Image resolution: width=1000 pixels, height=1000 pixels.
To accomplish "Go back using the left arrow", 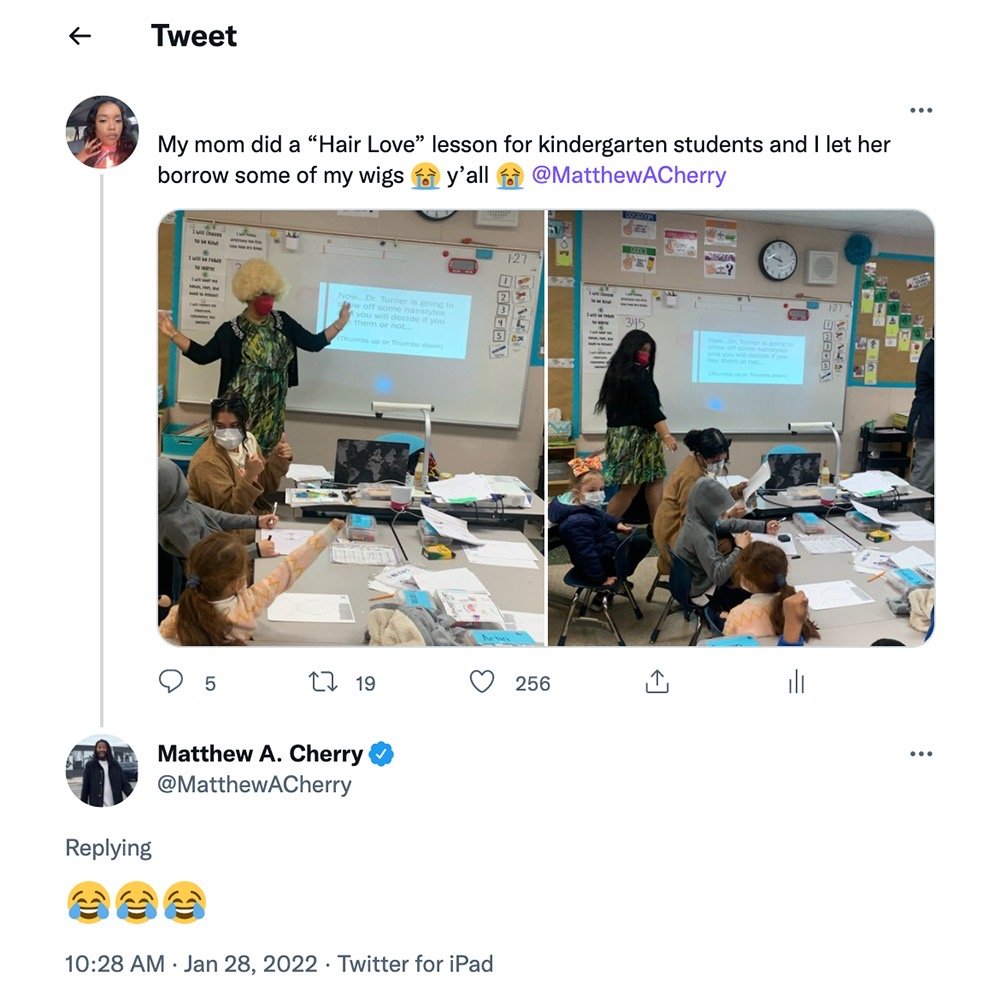I will click(x=80, y=36).
